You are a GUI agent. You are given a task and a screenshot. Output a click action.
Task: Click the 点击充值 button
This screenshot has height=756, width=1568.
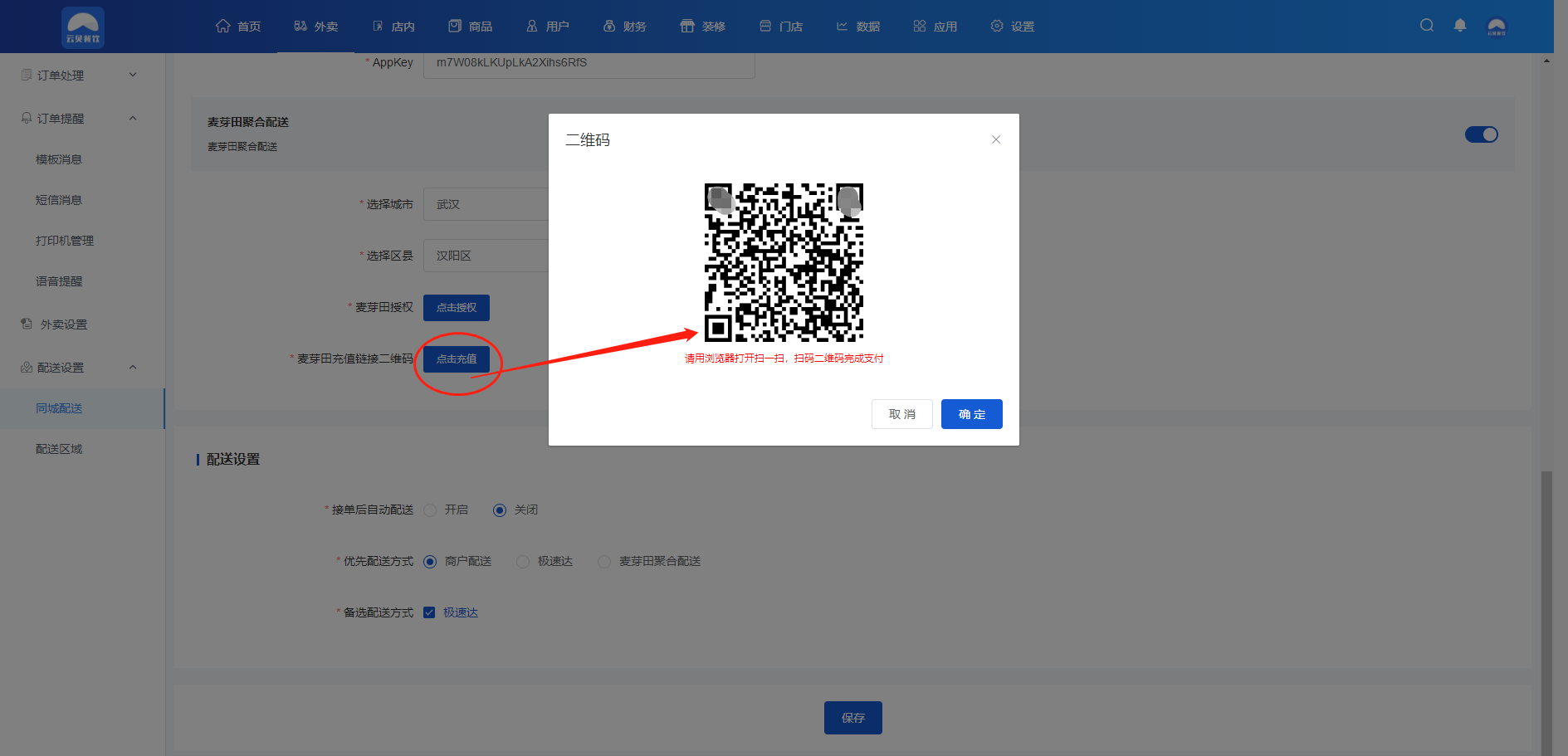tap(457, 359)
